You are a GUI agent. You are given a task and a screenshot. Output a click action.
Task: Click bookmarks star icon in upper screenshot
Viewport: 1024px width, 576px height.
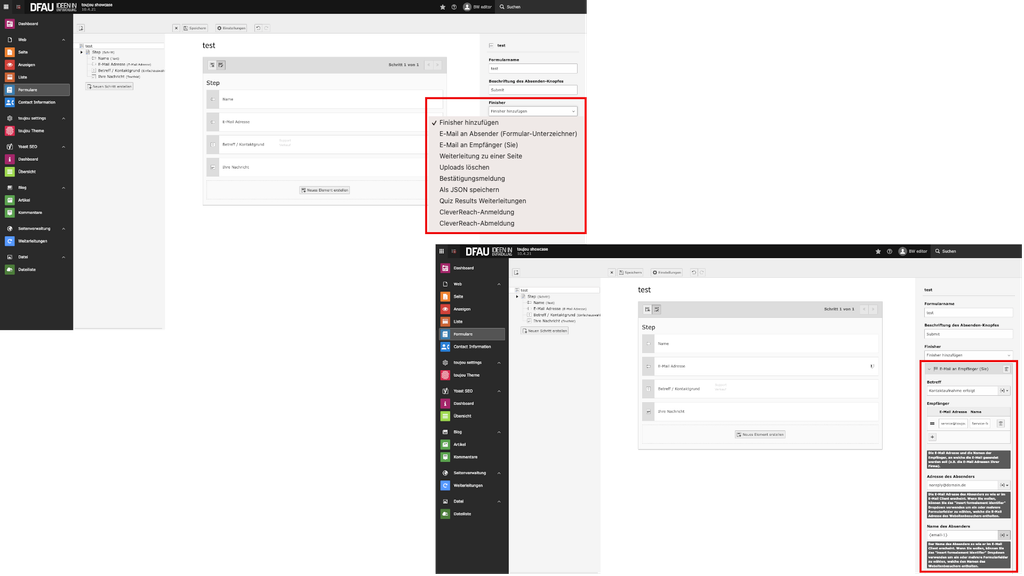(443, 7)
